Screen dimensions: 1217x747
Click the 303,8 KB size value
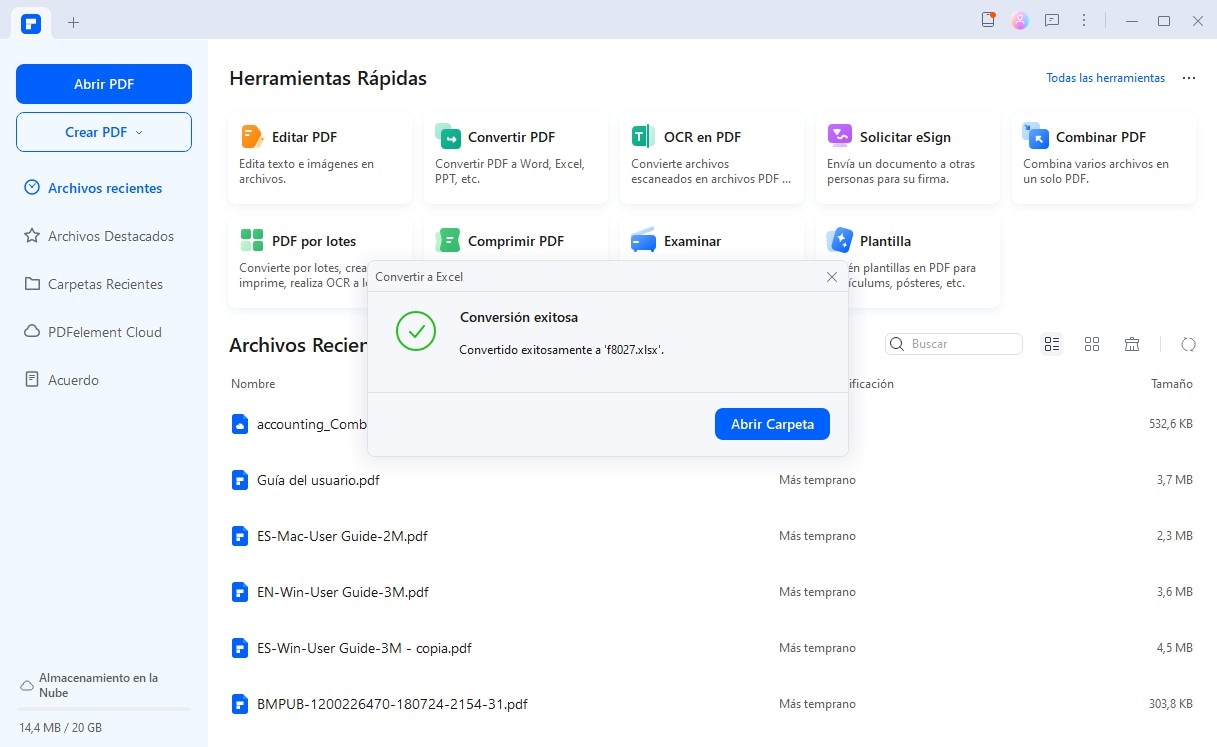[1171, 704]
